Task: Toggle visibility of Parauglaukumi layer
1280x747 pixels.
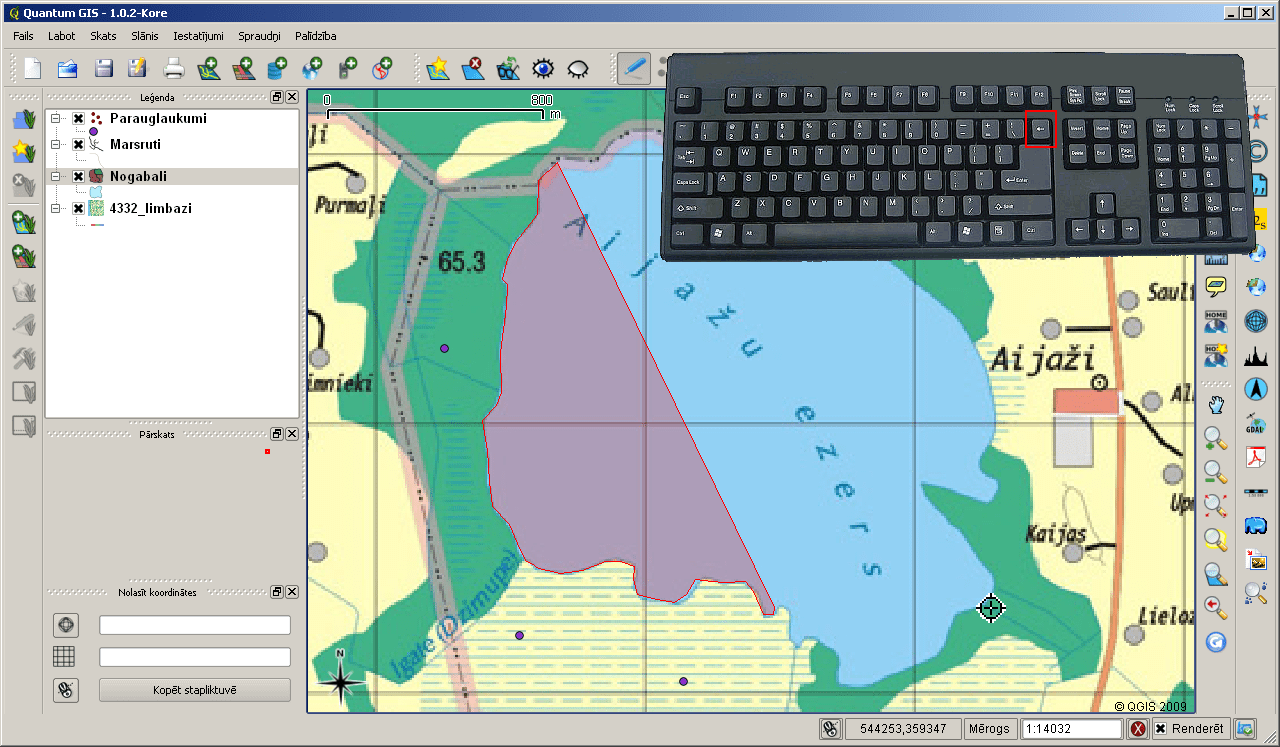Action: coord(78,119)
